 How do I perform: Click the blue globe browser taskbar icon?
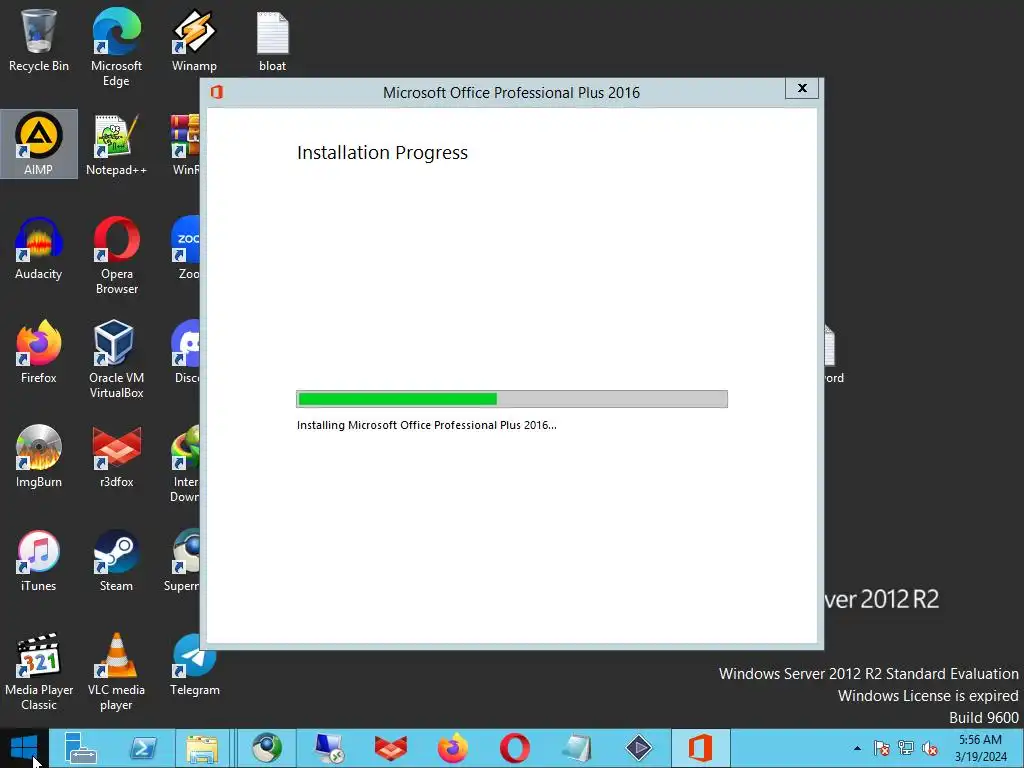coord(266,748)
